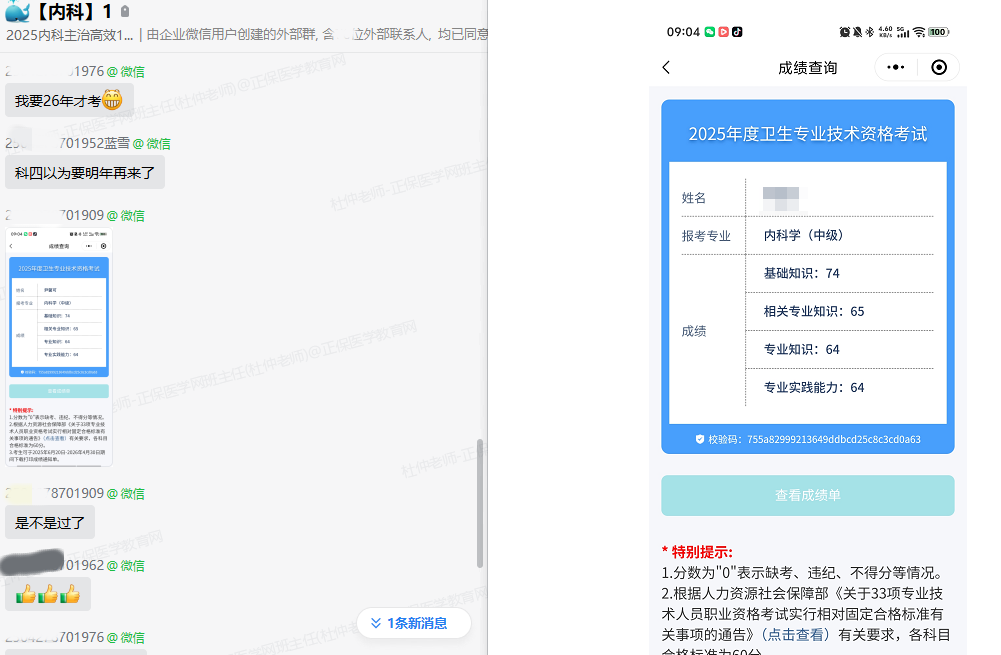Close mini program with the circle target icon
This screenshot has height=655, width=1001.
938,68
